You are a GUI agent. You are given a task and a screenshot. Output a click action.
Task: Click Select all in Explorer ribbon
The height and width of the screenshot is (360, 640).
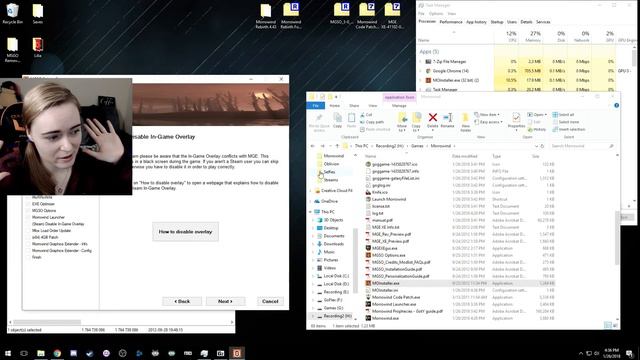[563, 115]
